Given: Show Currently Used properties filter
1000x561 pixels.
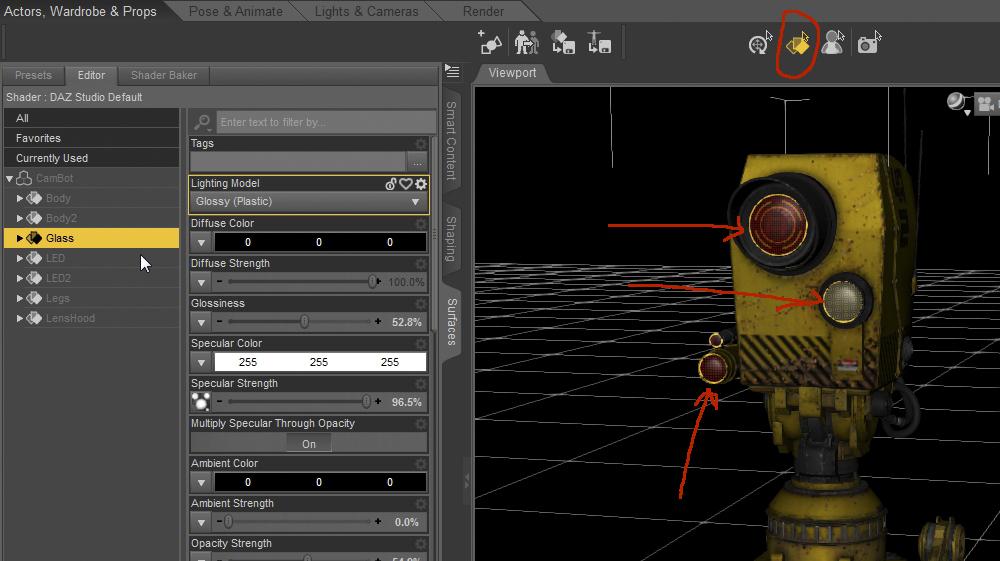Looking at the screenshot, I should click(92, 157).
